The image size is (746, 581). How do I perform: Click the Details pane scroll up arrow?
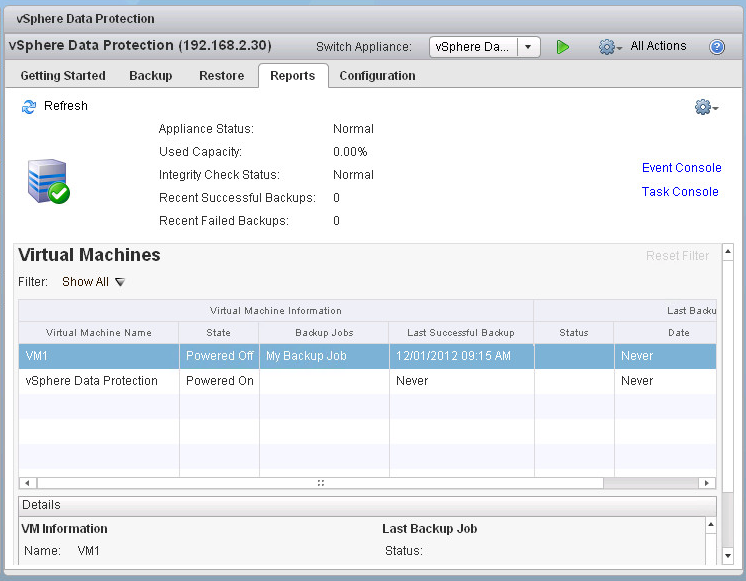point(710,525)
